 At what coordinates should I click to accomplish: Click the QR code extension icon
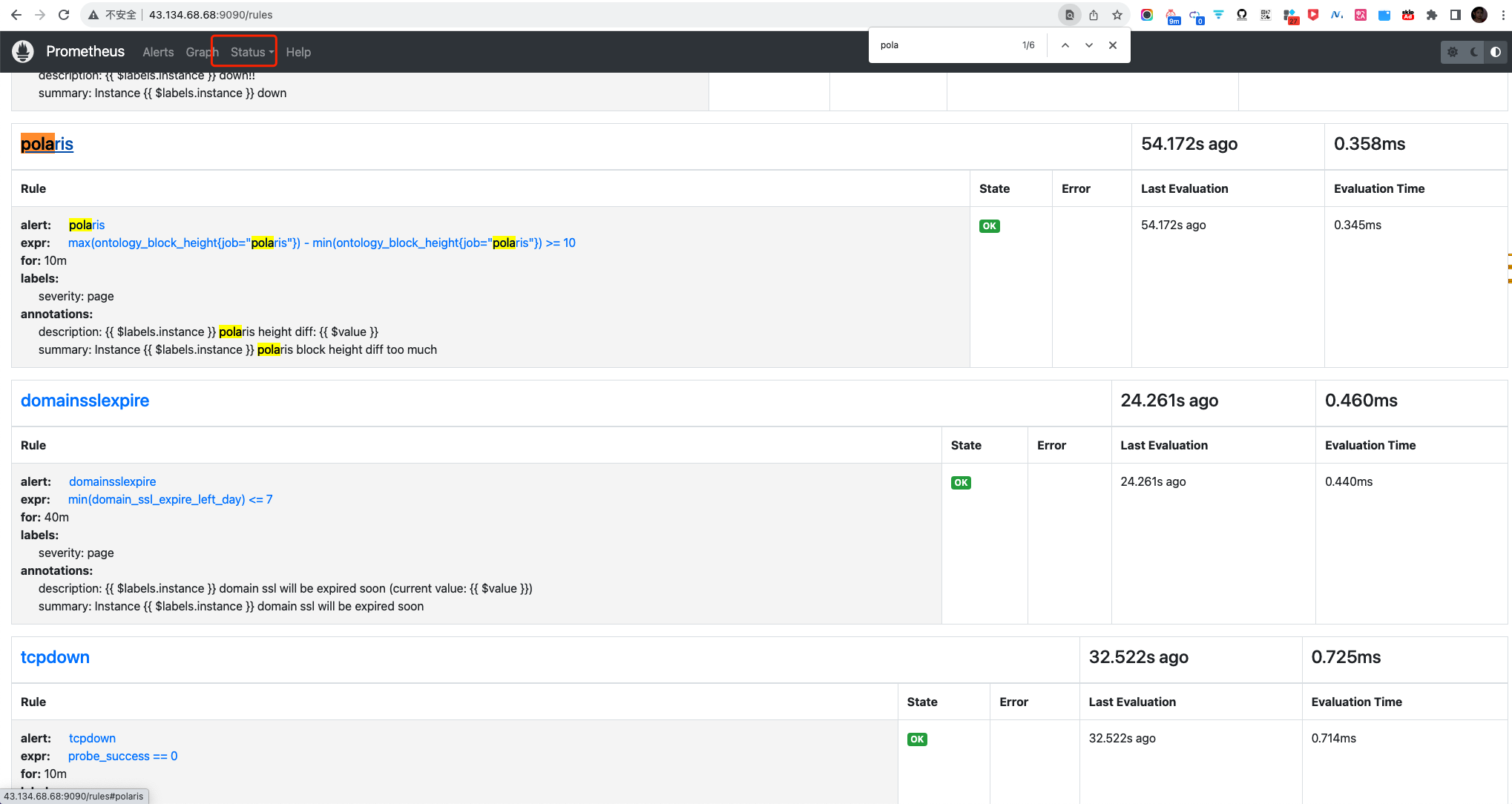click(x=1266, y=15)
